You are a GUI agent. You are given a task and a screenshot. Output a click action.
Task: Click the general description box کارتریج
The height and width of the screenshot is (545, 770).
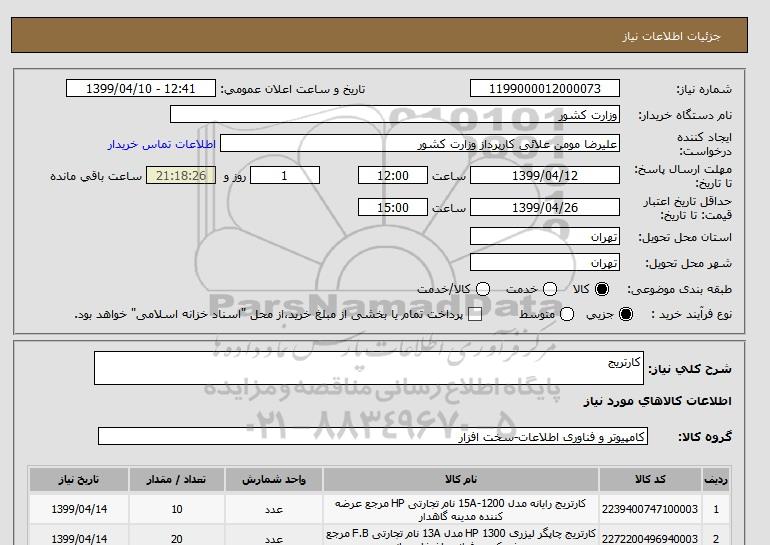pyautogui.click(x=369, y=368)
